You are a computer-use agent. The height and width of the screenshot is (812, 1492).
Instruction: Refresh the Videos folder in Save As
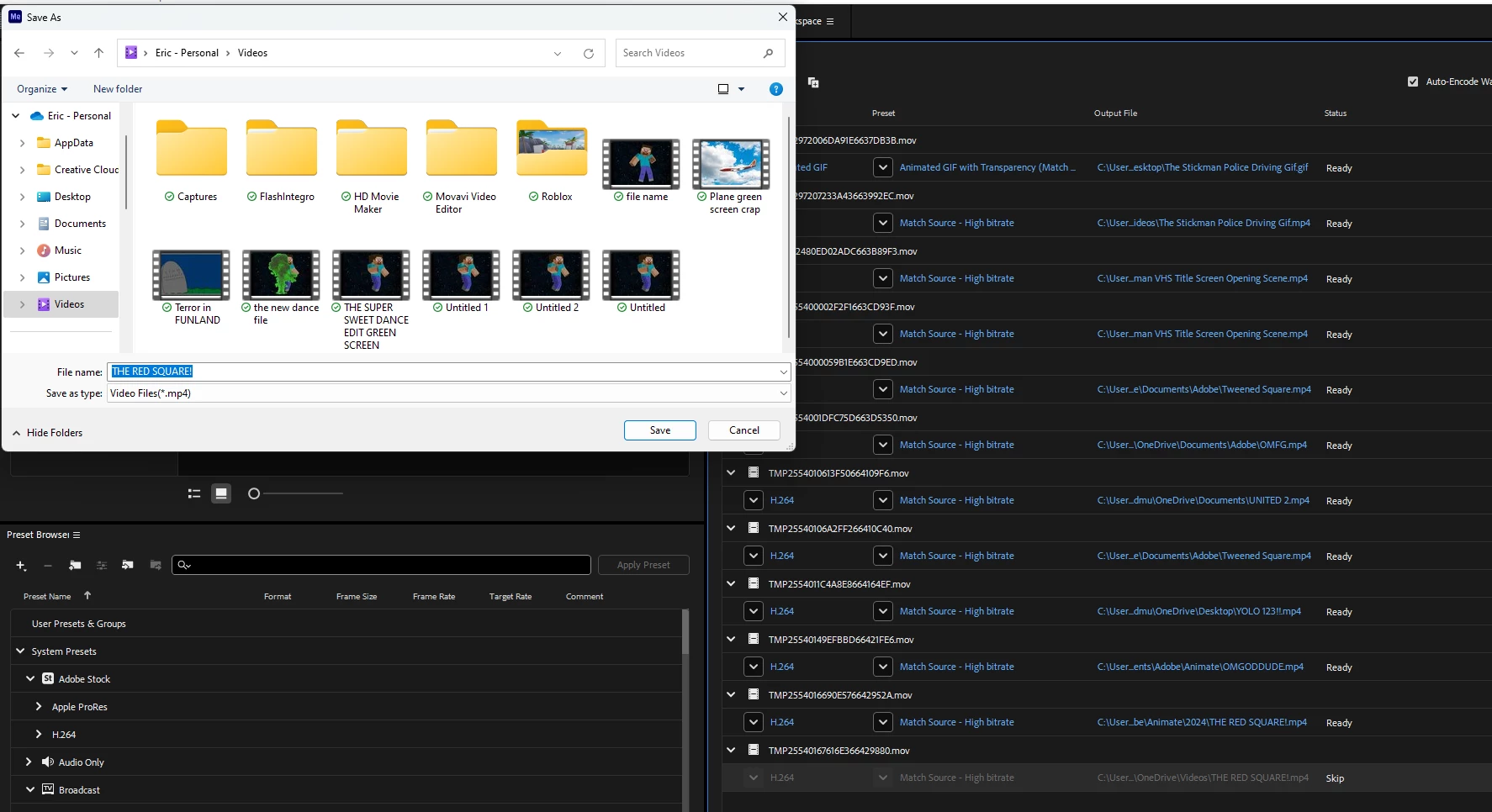tap(589, 53)
